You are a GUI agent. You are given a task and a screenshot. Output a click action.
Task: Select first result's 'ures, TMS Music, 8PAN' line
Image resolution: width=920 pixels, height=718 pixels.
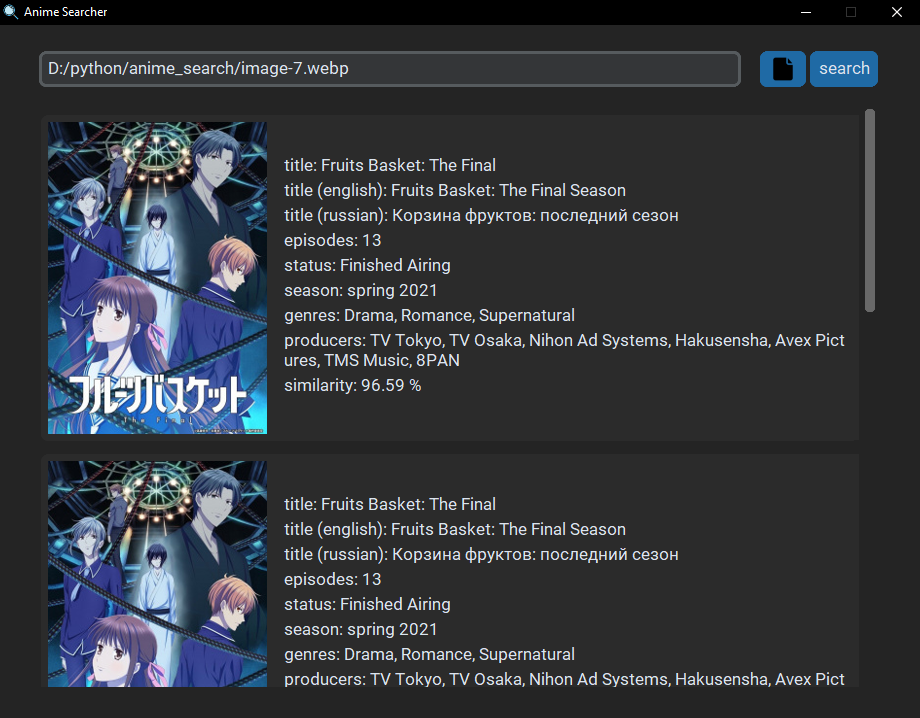click(372, 360)
